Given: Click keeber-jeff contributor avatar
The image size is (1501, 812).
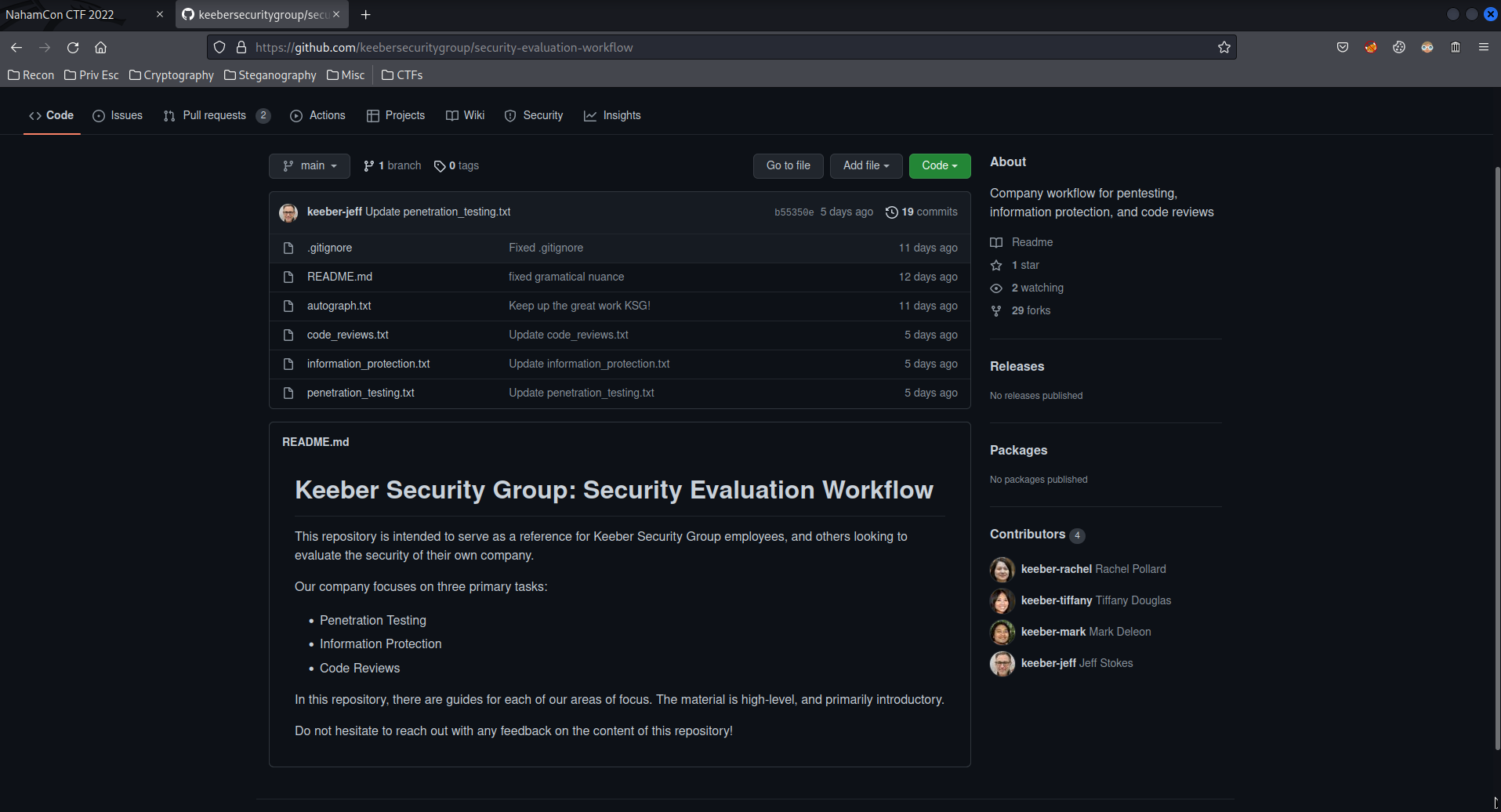Looking at the screenshot, I should pos(1002,663).
